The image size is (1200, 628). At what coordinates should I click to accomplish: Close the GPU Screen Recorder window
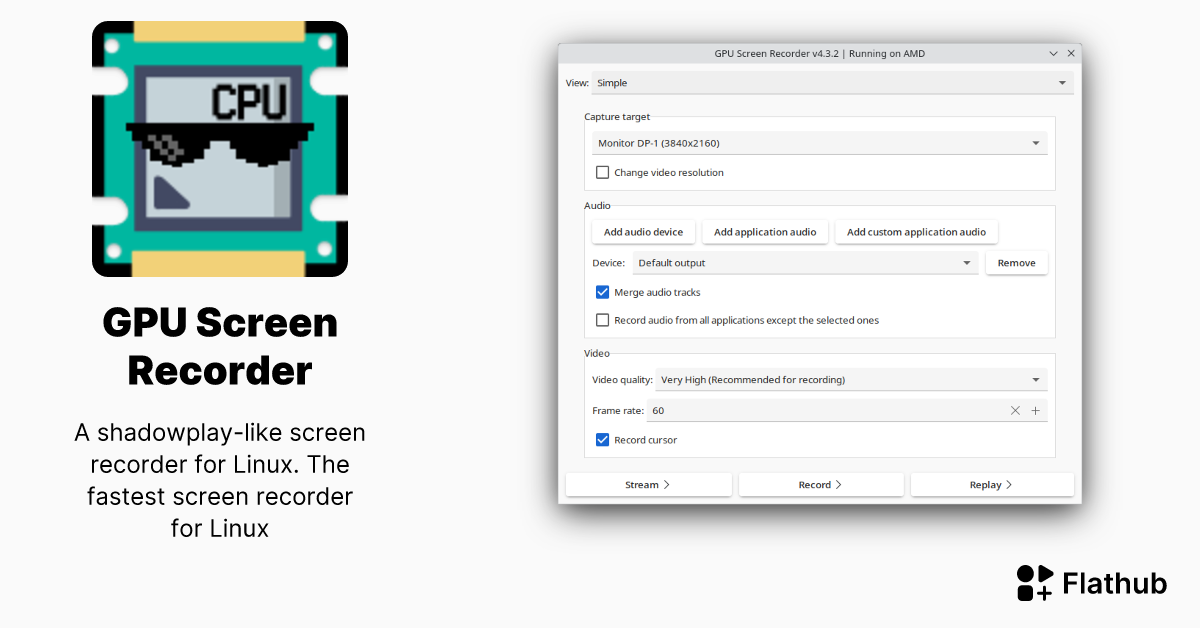1071,53
